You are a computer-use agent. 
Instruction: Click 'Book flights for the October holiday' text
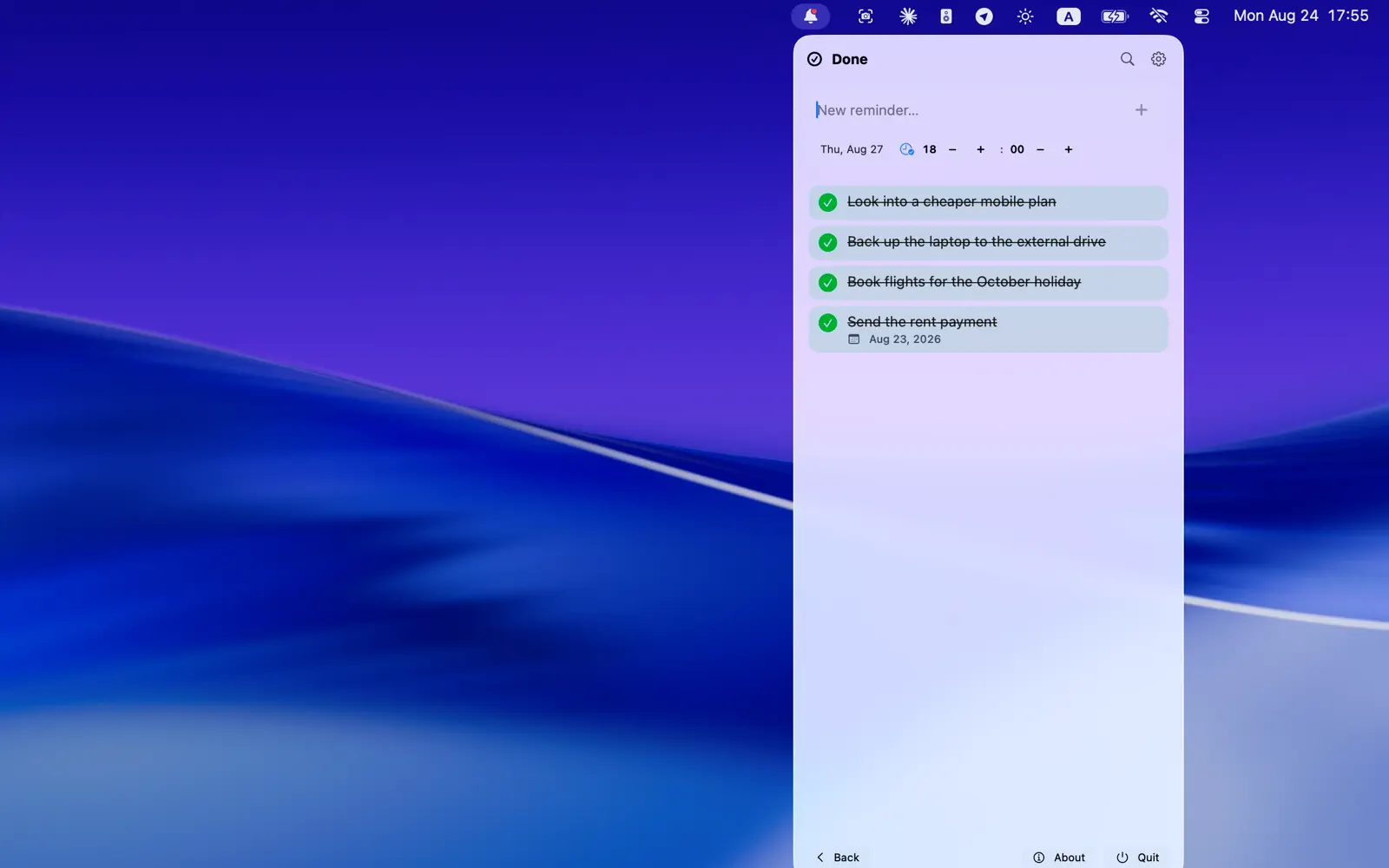pos(964,281)
